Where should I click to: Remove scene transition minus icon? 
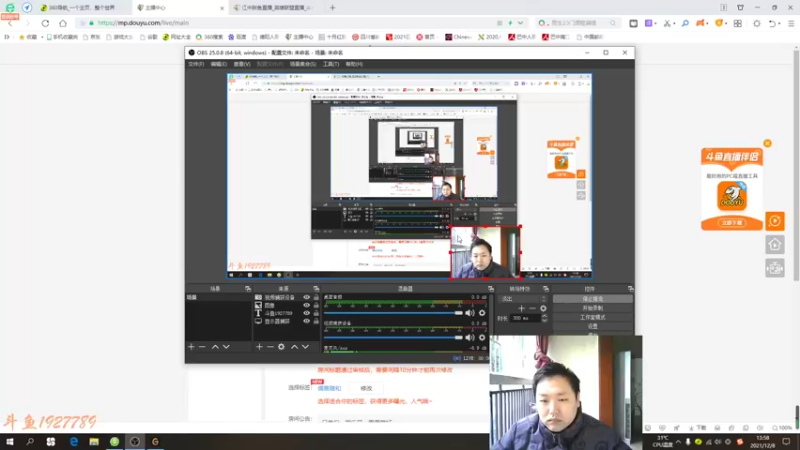pos(532,309)
